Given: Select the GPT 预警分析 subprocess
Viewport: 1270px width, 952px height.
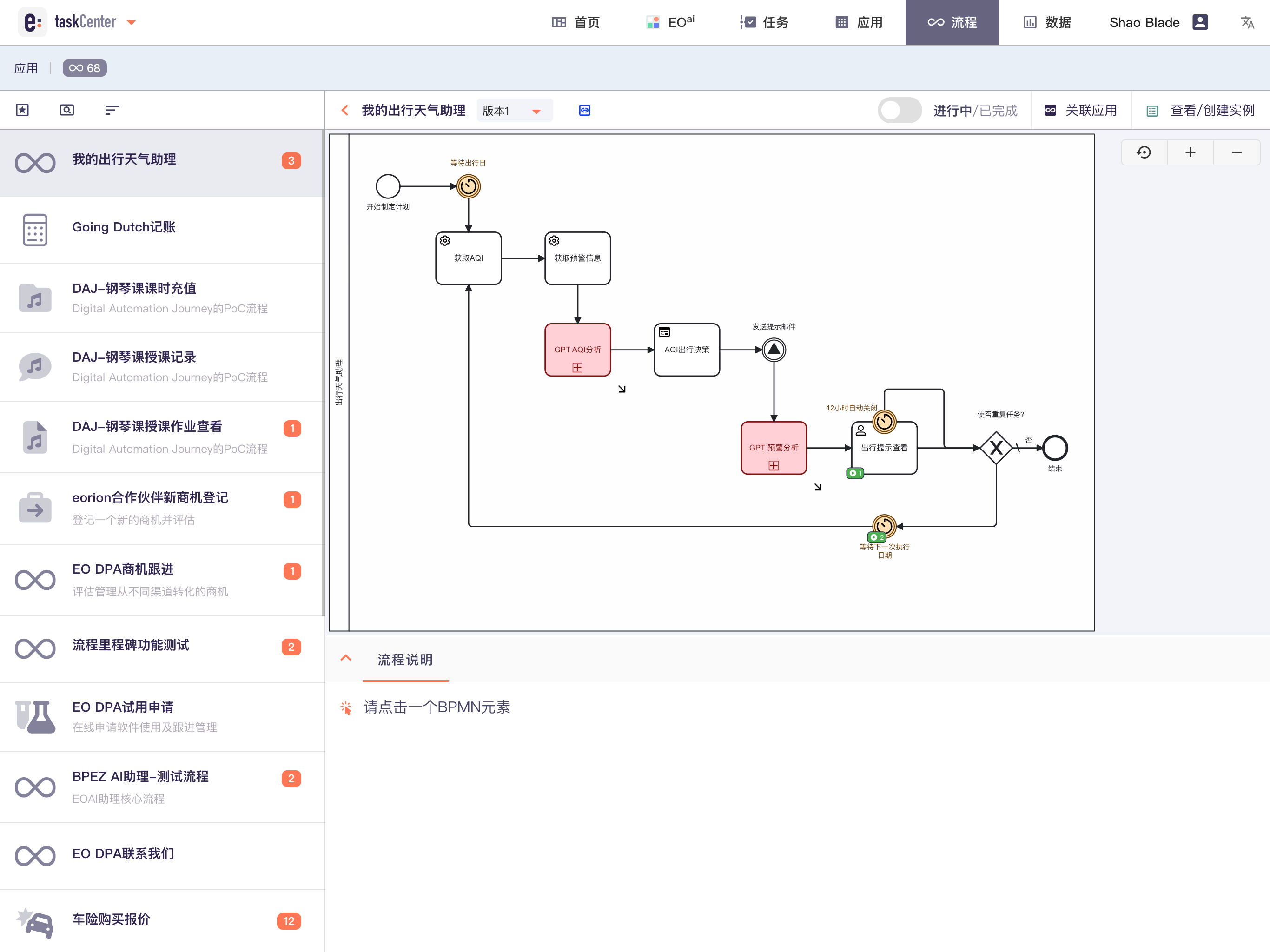Looking at the screenshot, I should [x=774, y=448].
